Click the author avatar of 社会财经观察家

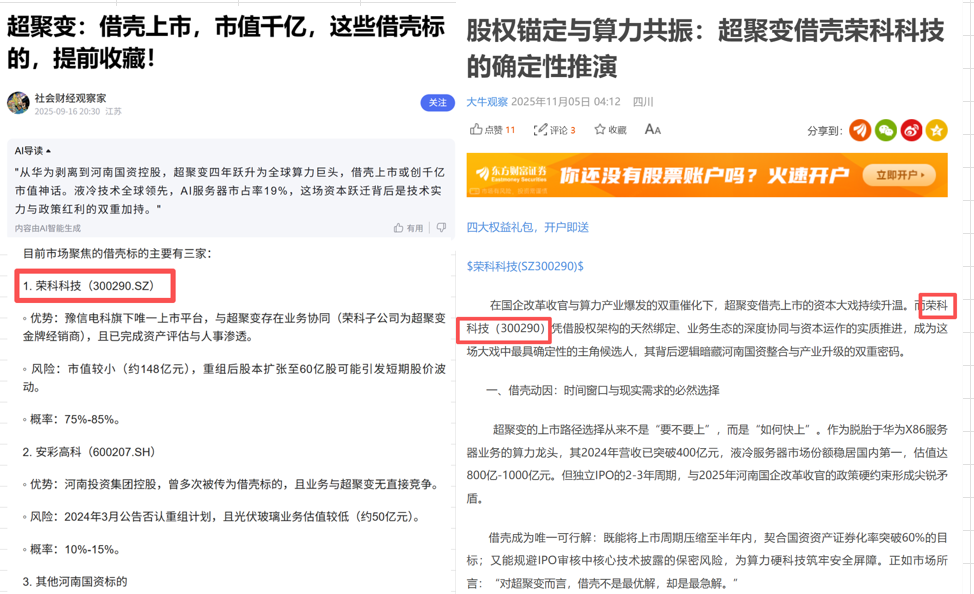pyautogui.click(x=18, y=103)
